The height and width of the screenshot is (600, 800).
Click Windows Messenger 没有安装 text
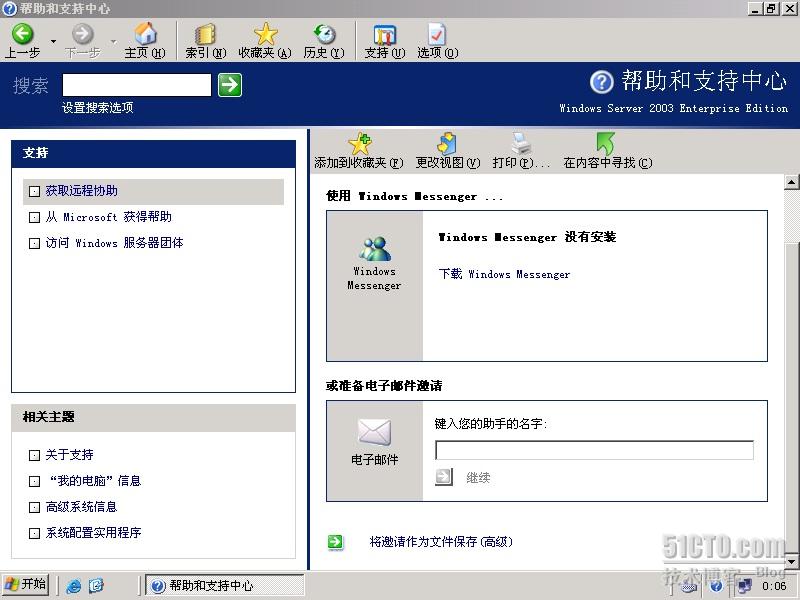(x=527, y=237)
